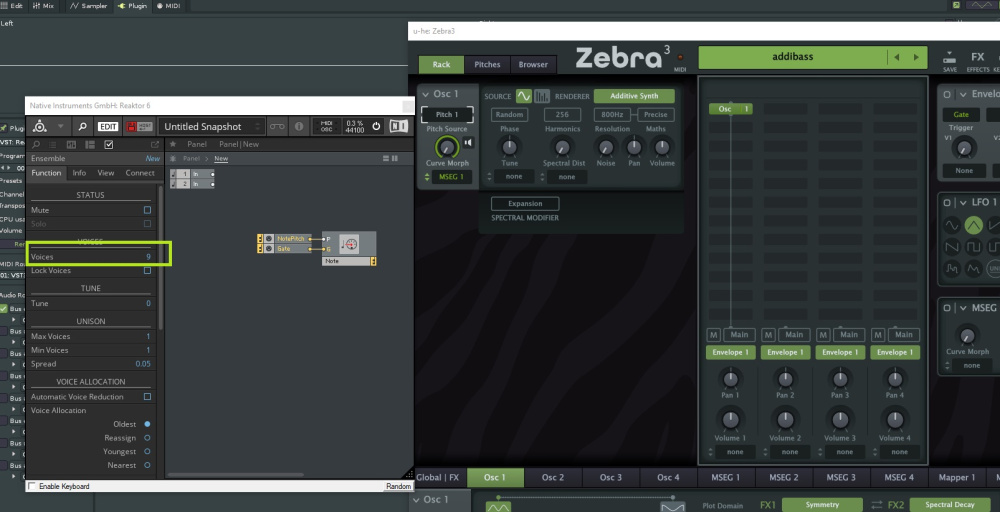The height and width of the screenshot is (512, 1000).
Task: Click the addibass preset name display
Action: (792, 57)
